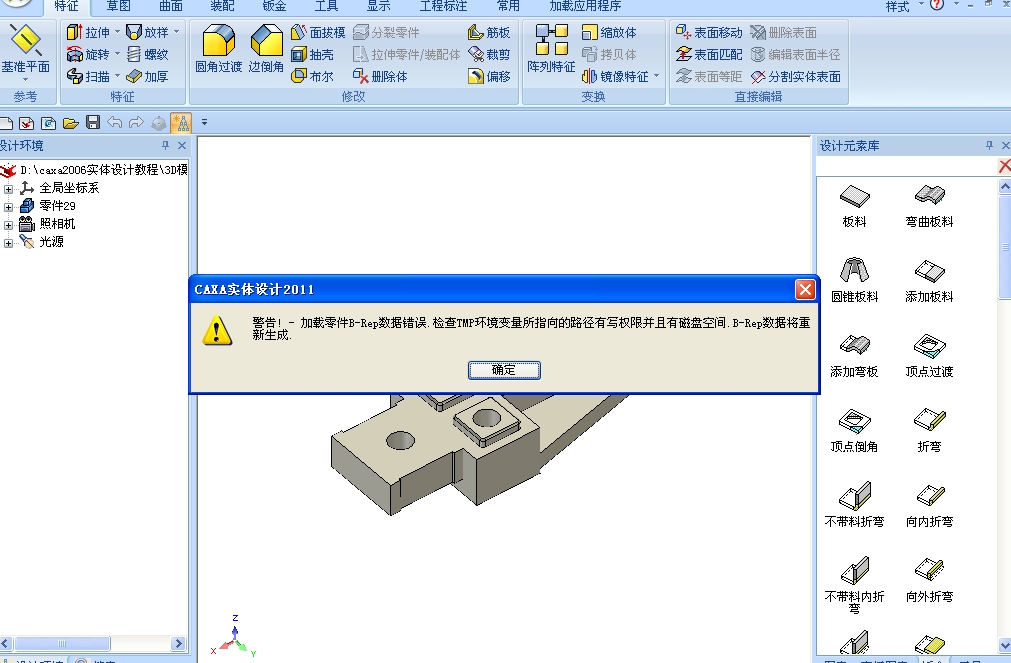Pin the 设计元素库 panel

point(989,146)
